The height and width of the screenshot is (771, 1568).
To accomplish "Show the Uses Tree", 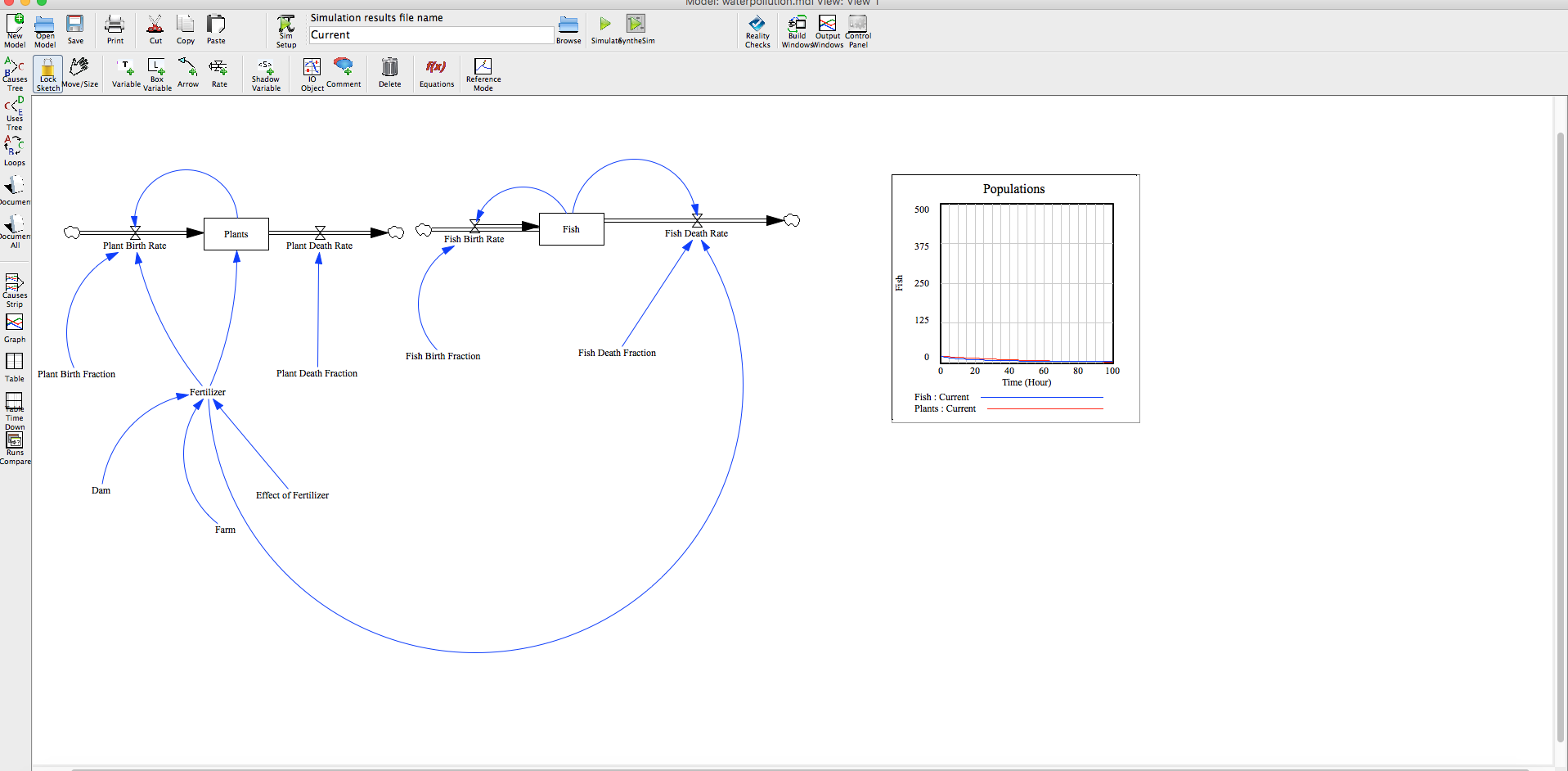I will [x=15, y=114].
